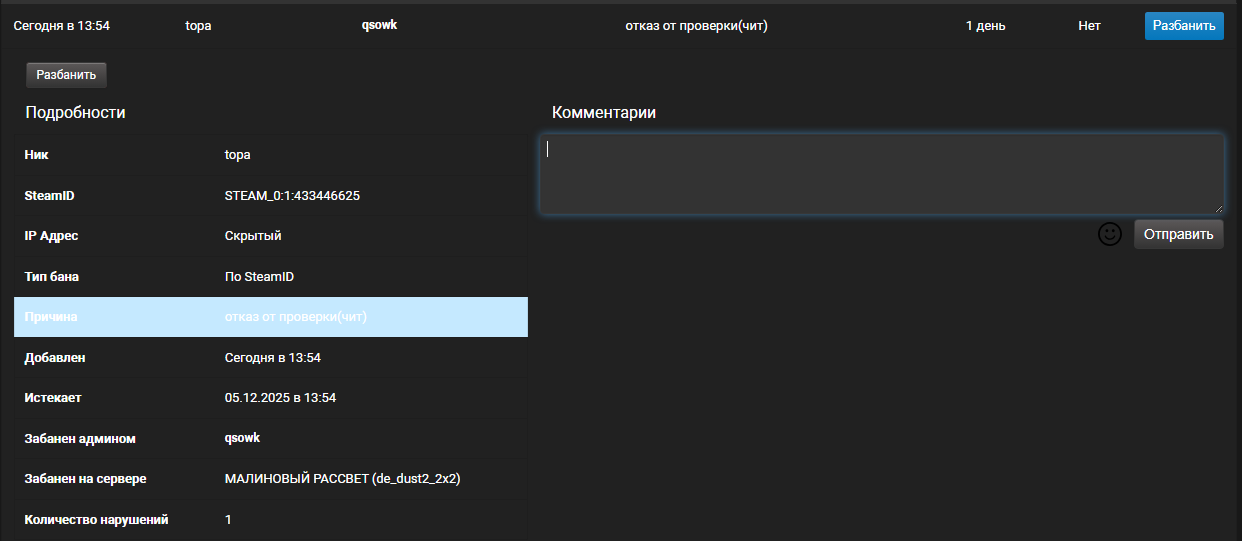Select the По SteamID ban type value
Screen dimensions: 1242x541
click(259, 277)
